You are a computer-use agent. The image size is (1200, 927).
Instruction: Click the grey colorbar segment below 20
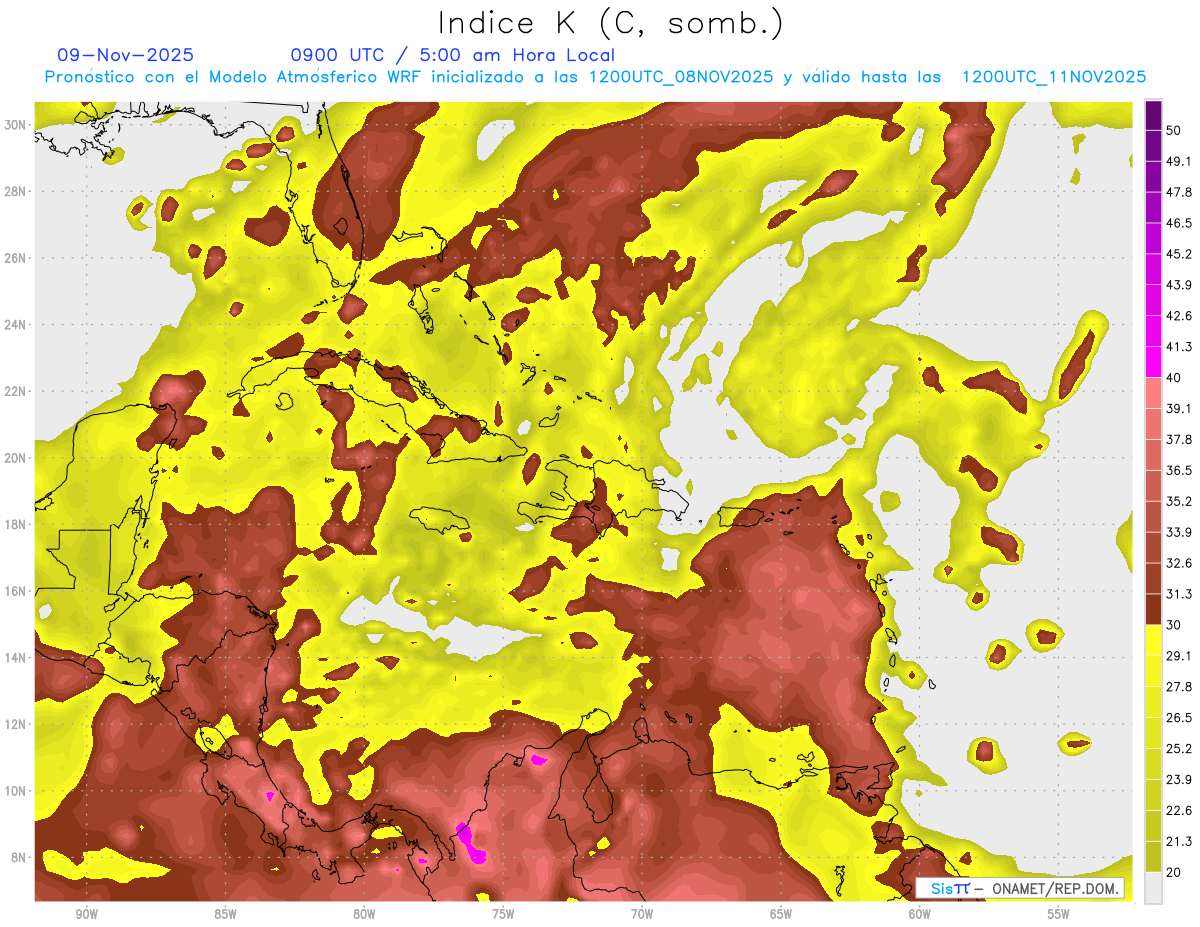pos(1153,888)
